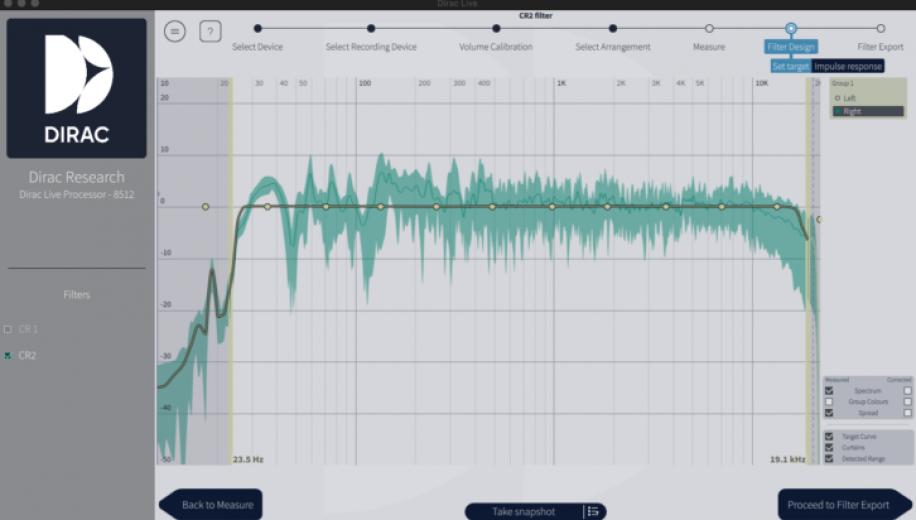The width and height of the screenshot is (916, 520).
Task: Click the Select Device step dot
Action: pyautogui.click(x=258, y=29)
